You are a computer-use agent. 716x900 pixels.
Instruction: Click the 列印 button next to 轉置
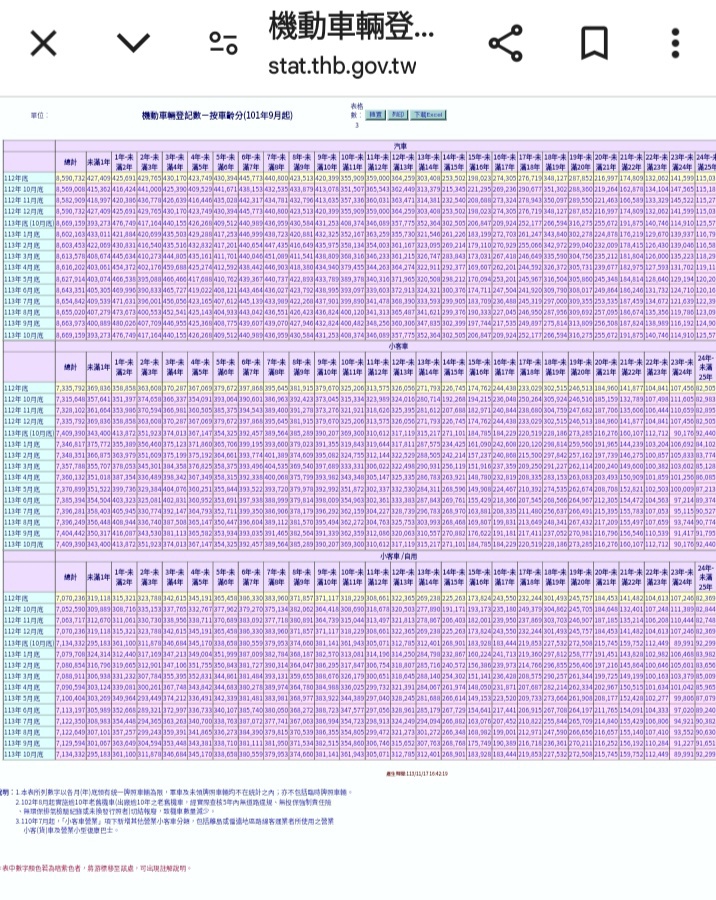coord(398,115)
